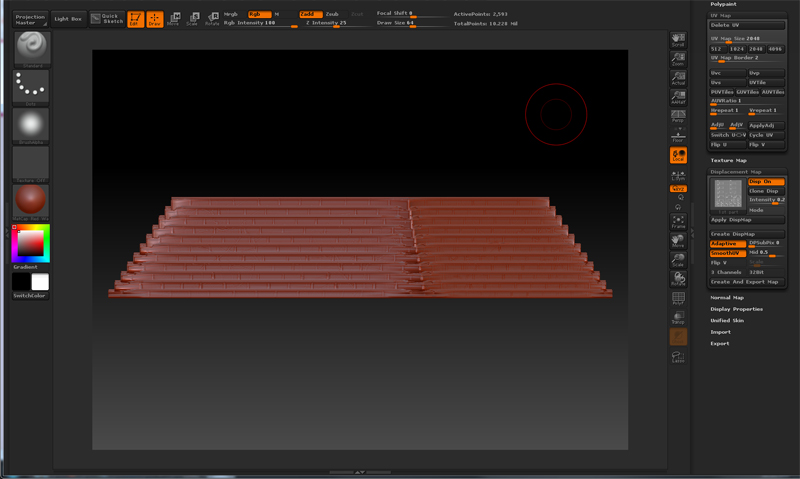Screen dimensions: 800x479
Task: Open the Polypaint subpalette
Action: click(x=724, y=5)
